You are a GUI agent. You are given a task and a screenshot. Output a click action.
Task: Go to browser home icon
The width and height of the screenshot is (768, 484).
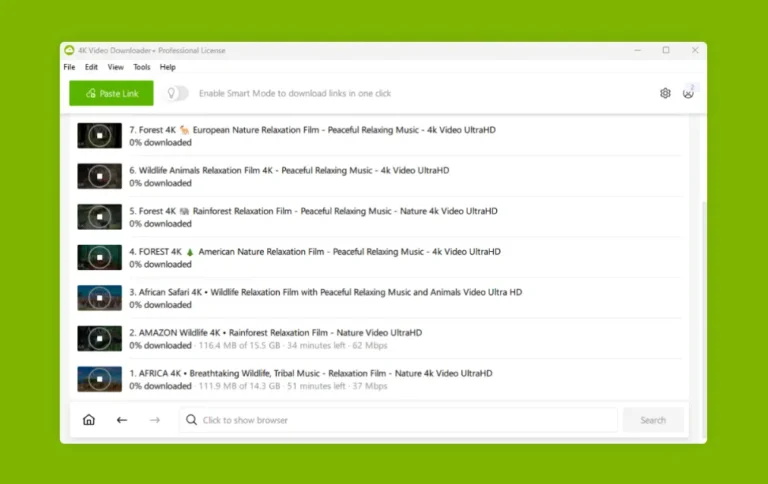(89, 420)
